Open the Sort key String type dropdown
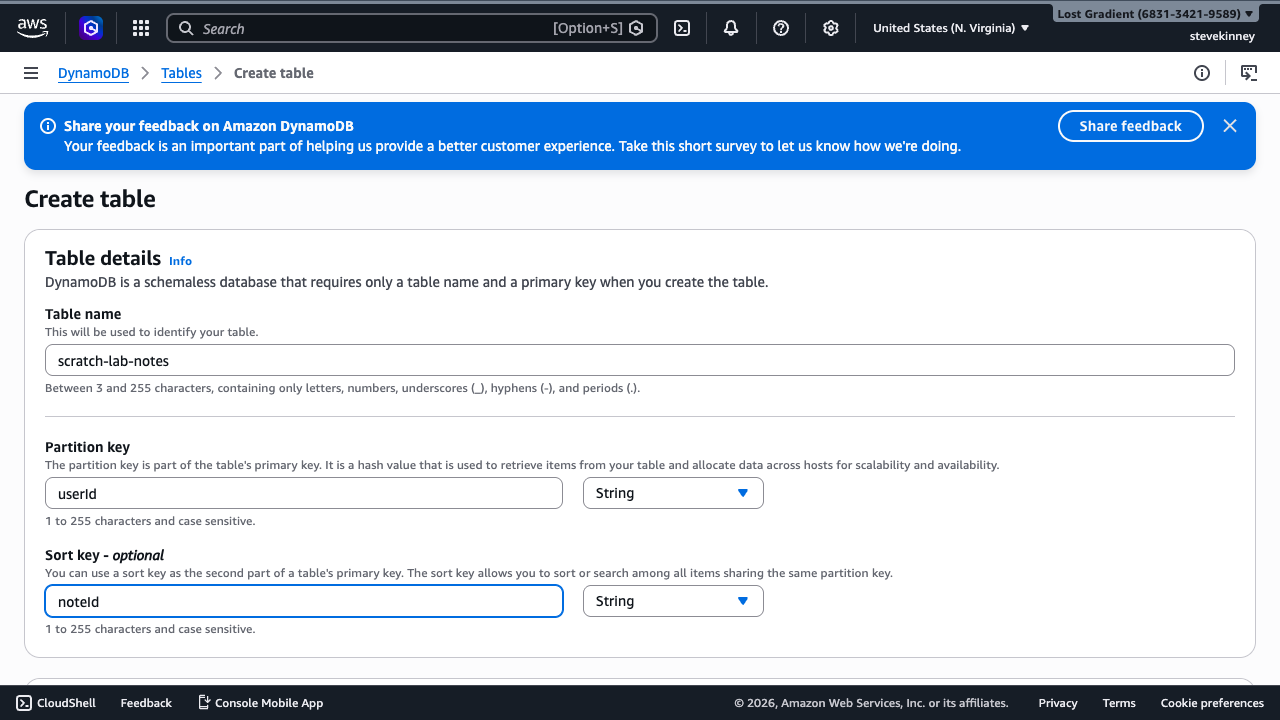The image size is (1280, 720). click(673, 601)
